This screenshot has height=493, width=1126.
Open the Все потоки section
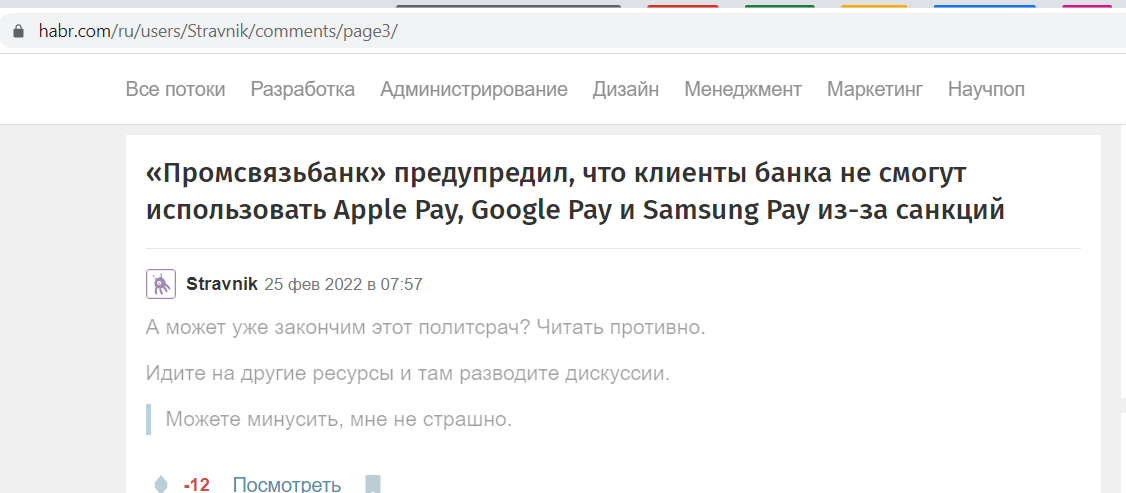coord(175,90)
